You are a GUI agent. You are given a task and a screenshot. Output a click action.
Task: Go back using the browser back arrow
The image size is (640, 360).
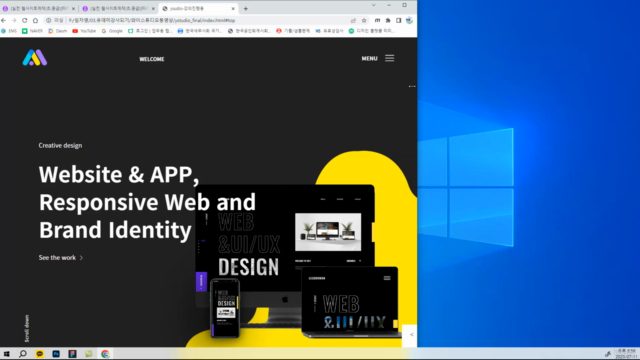point(4,20)
